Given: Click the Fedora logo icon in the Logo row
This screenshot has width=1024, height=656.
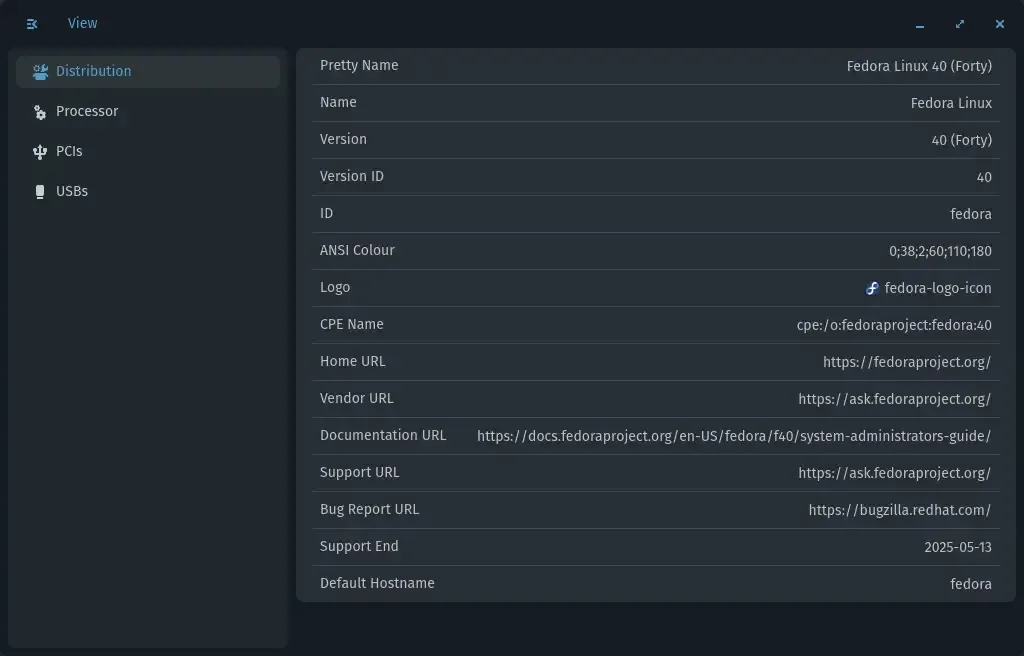Looking at the screenshot, I should click(x=872, y=288).
